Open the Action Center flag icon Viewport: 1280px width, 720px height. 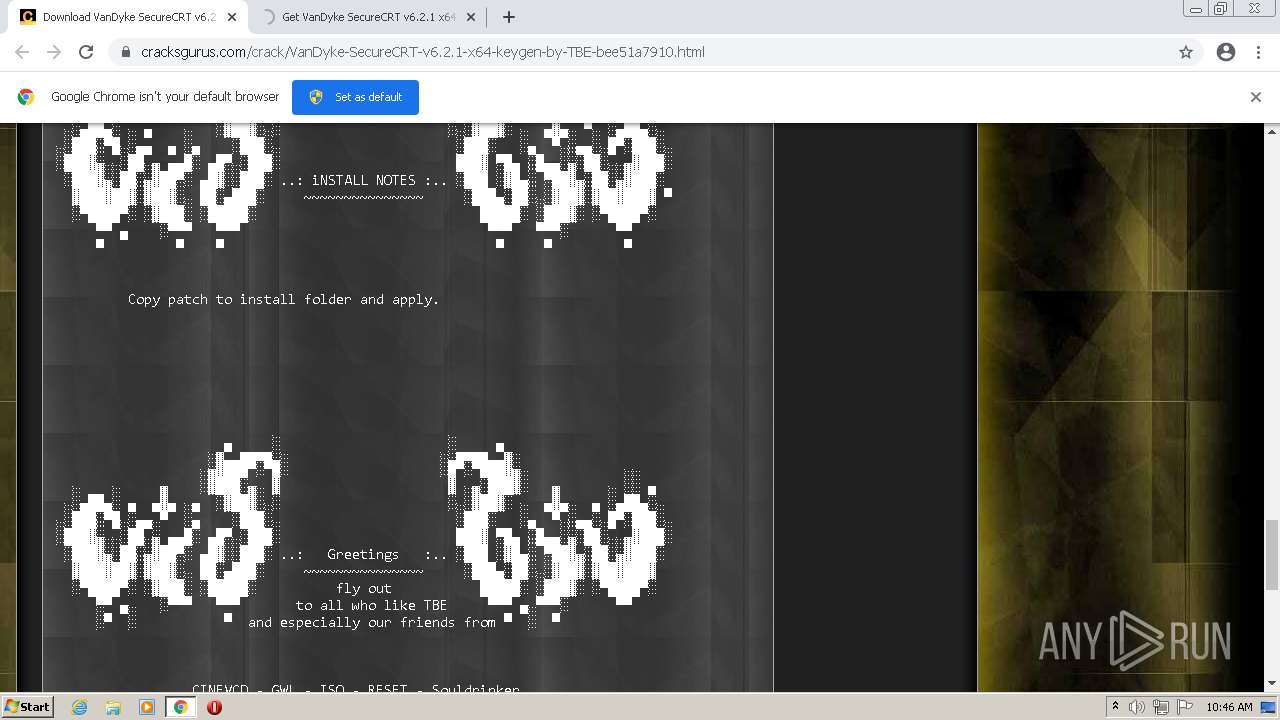[x=1185, y=707]
